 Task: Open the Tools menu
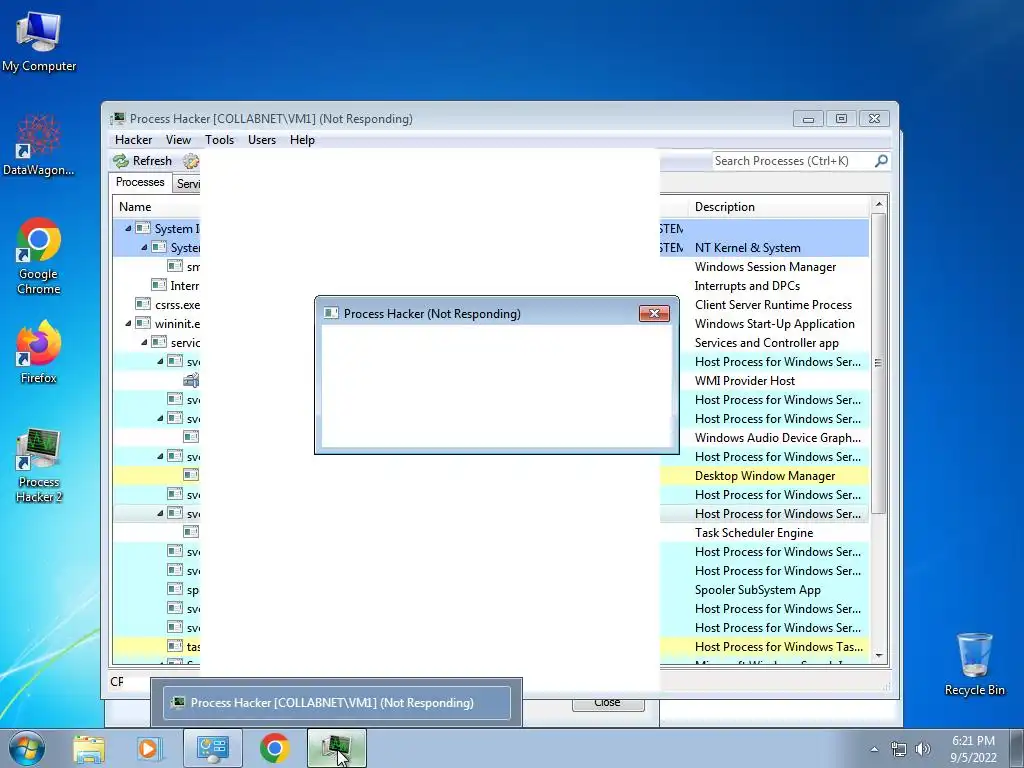[219, 140]
